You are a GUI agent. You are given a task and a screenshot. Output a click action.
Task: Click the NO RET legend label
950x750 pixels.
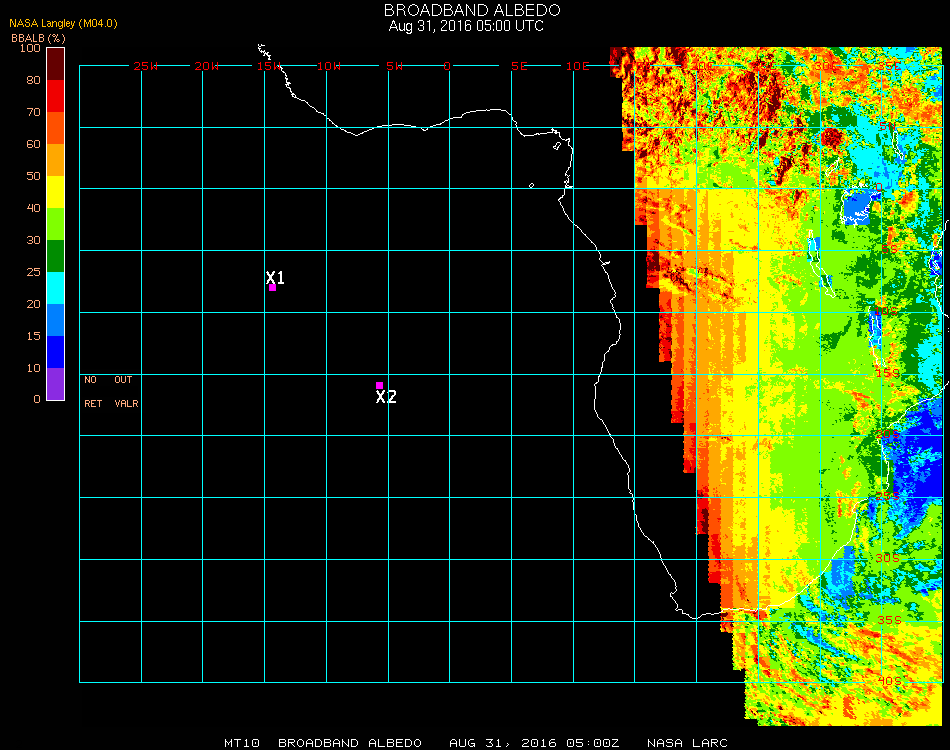pyautogui.click(x=92, y=392)
